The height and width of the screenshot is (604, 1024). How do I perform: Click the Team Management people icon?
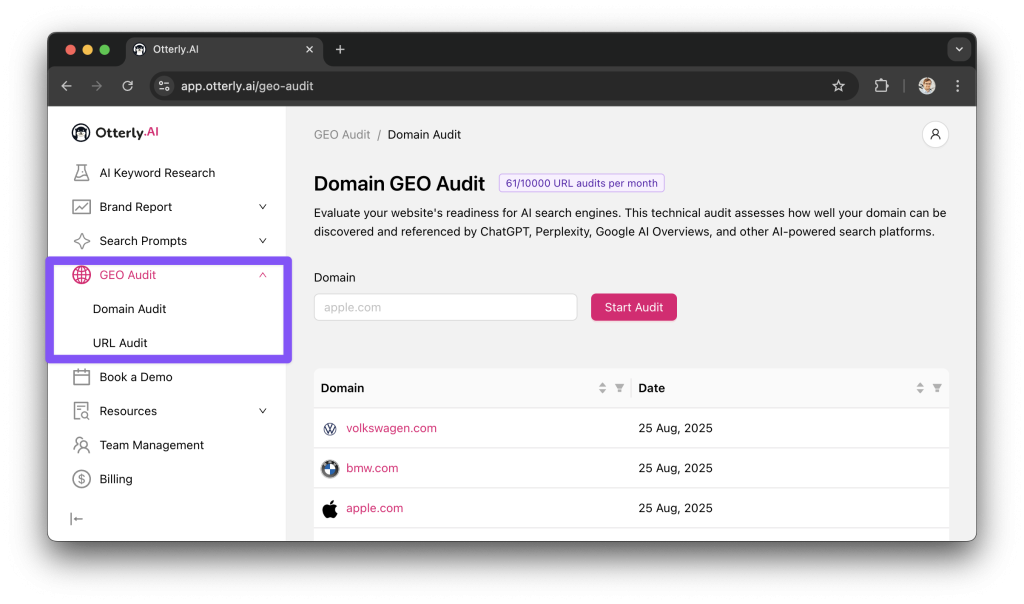click(82, 445)
